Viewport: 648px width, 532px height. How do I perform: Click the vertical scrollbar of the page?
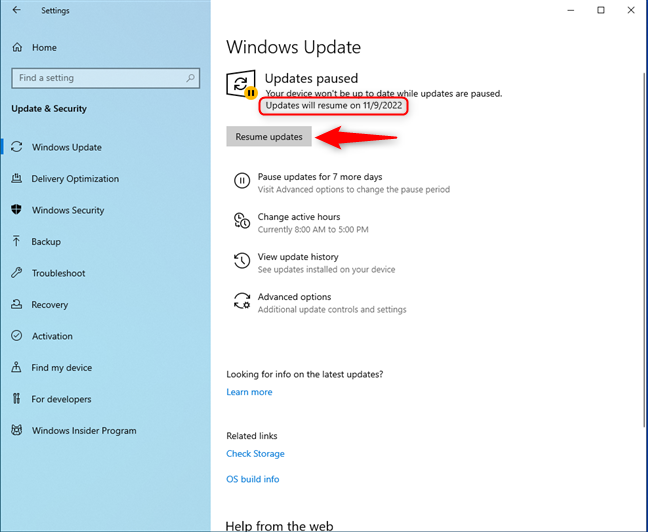[x=645, y=250]
